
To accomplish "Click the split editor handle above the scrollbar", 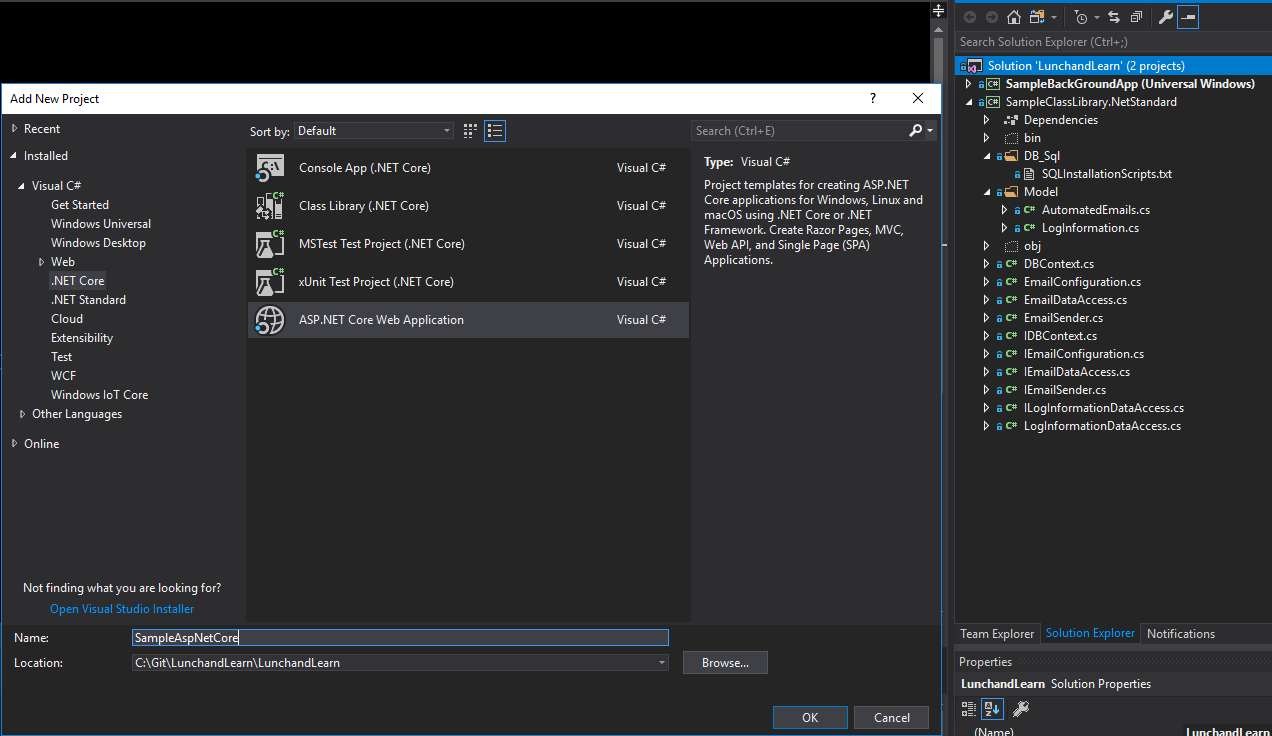I will [938, 10].
